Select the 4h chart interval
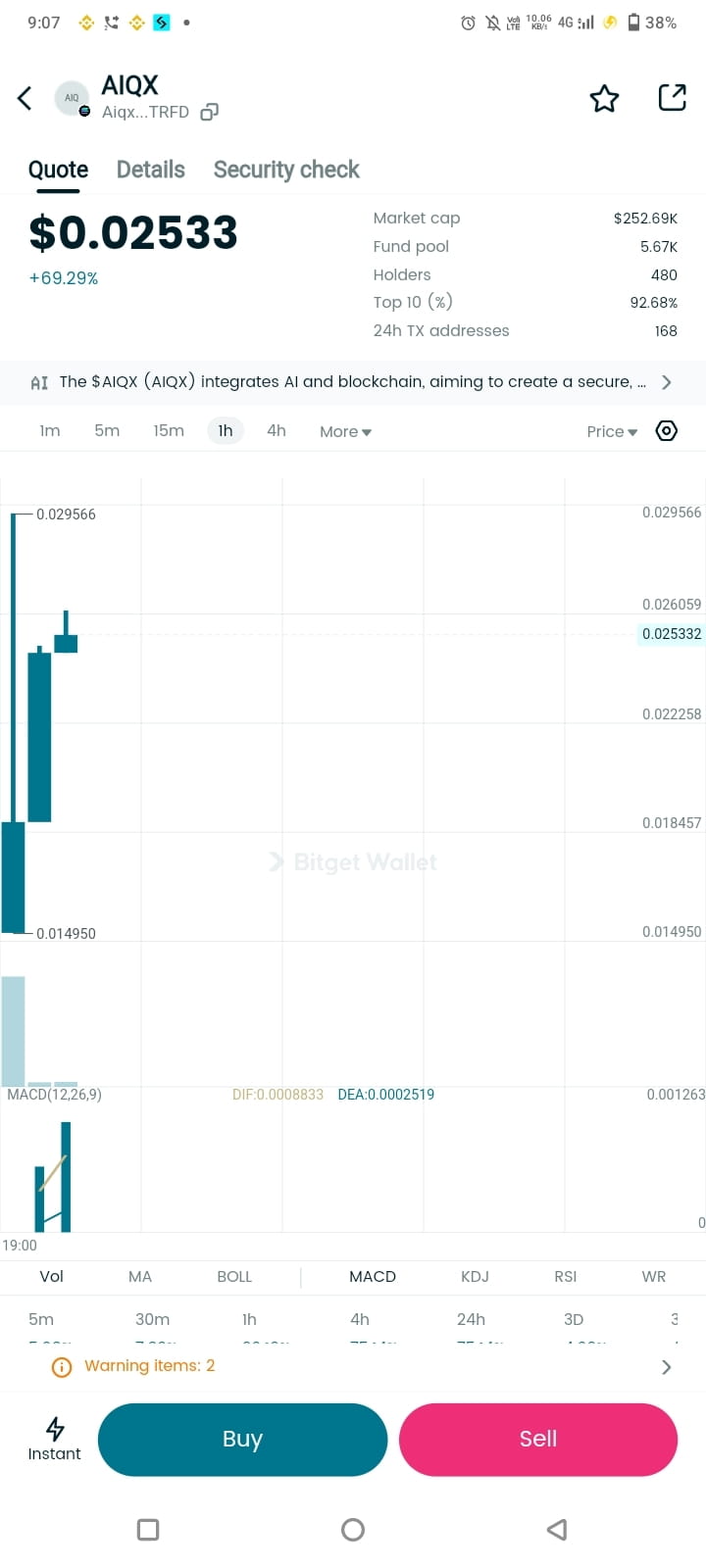Image resolution: width=706 pixels, height=1568 pixels. click(277, 431)
